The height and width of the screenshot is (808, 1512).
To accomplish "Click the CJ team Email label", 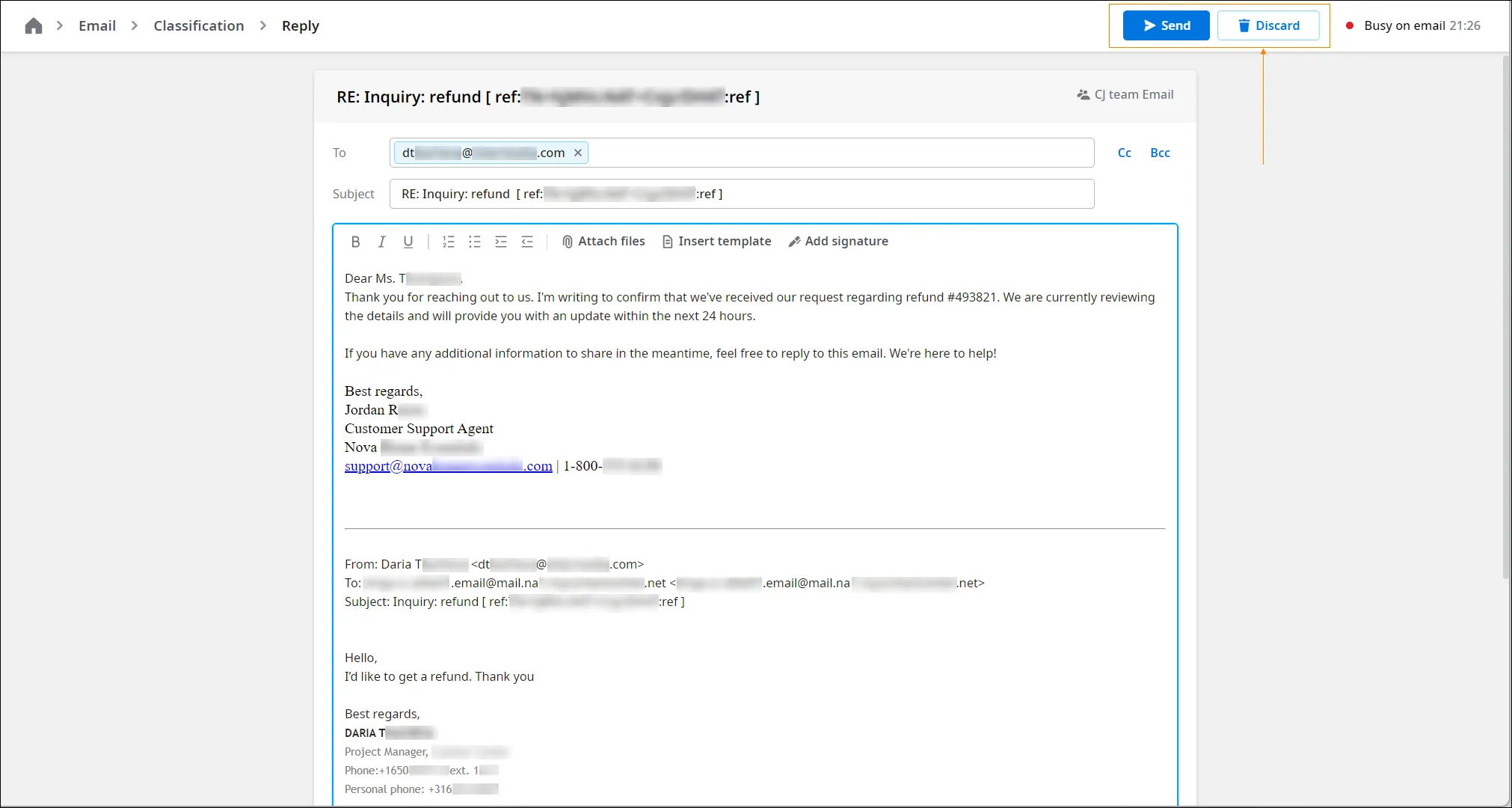I will click(1125, 95).
